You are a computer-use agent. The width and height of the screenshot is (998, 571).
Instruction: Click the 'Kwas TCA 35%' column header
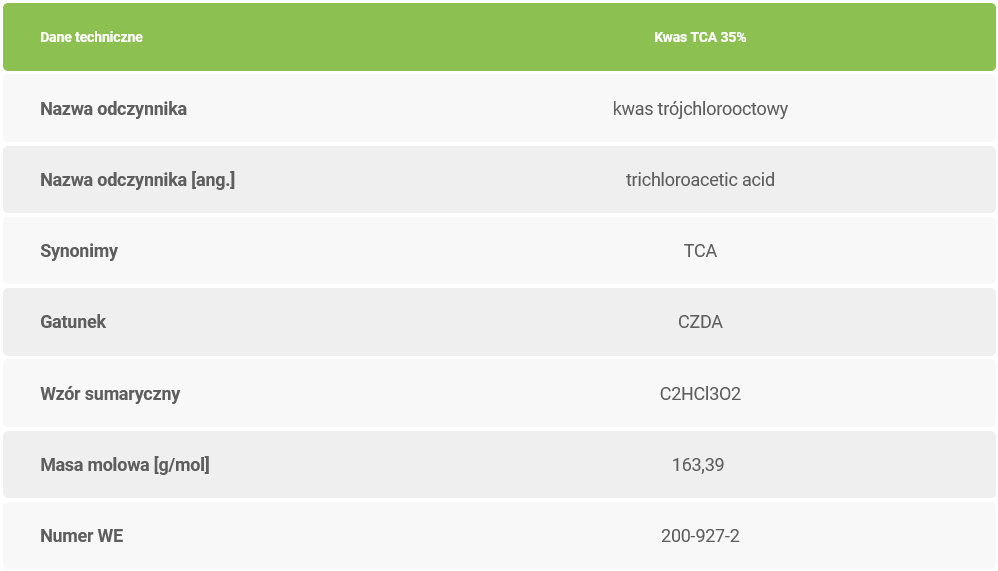[x=700, y=37]
